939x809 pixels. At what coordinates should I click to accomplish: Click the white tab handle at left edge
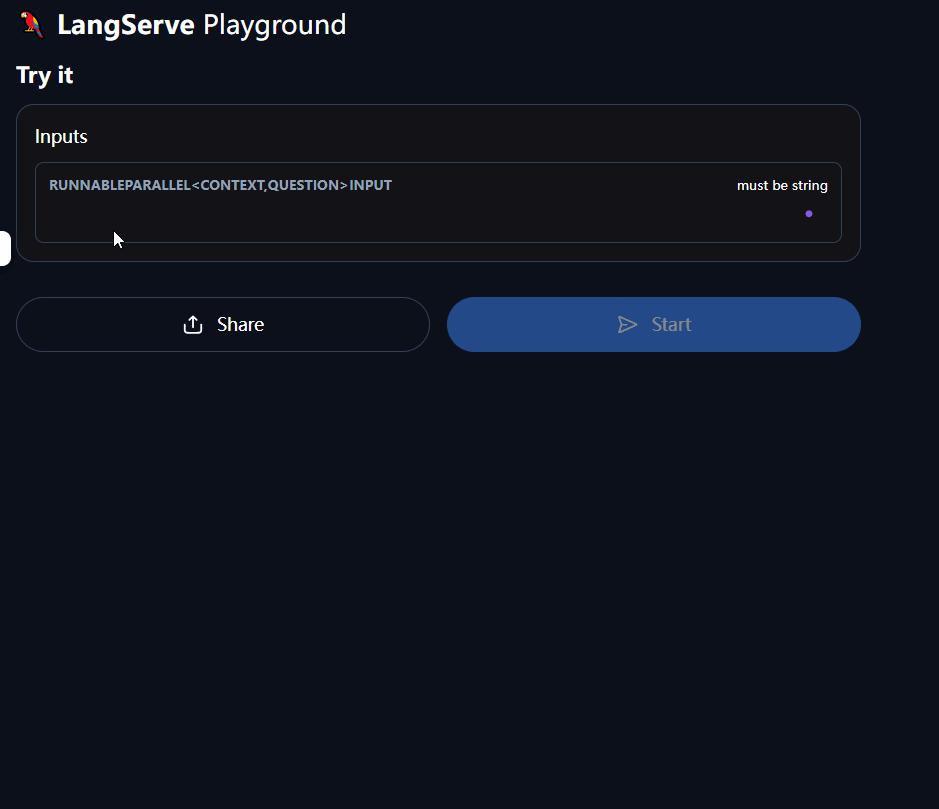5,249
